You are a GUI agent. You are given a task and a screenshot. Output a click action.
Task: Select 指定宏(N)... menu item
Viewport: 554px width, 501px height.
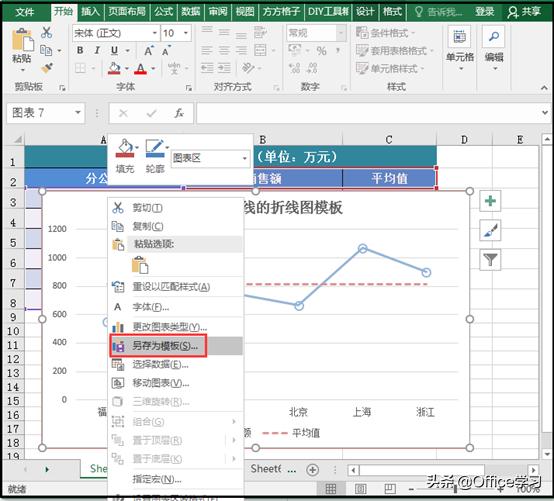tap(176, 479)
